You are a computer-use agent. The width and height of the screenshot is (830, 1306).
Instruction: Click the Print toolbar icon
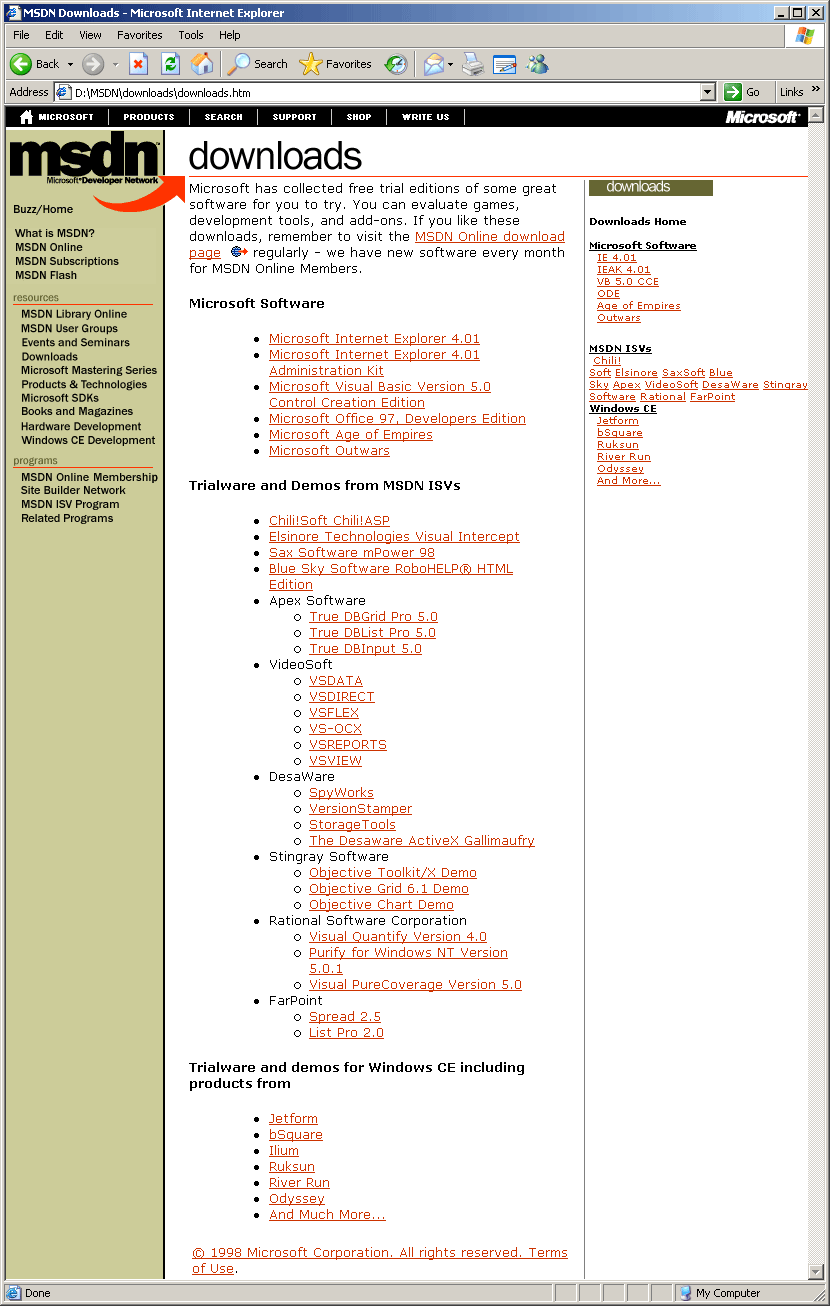pyautogui.click(x=473, y=64)
